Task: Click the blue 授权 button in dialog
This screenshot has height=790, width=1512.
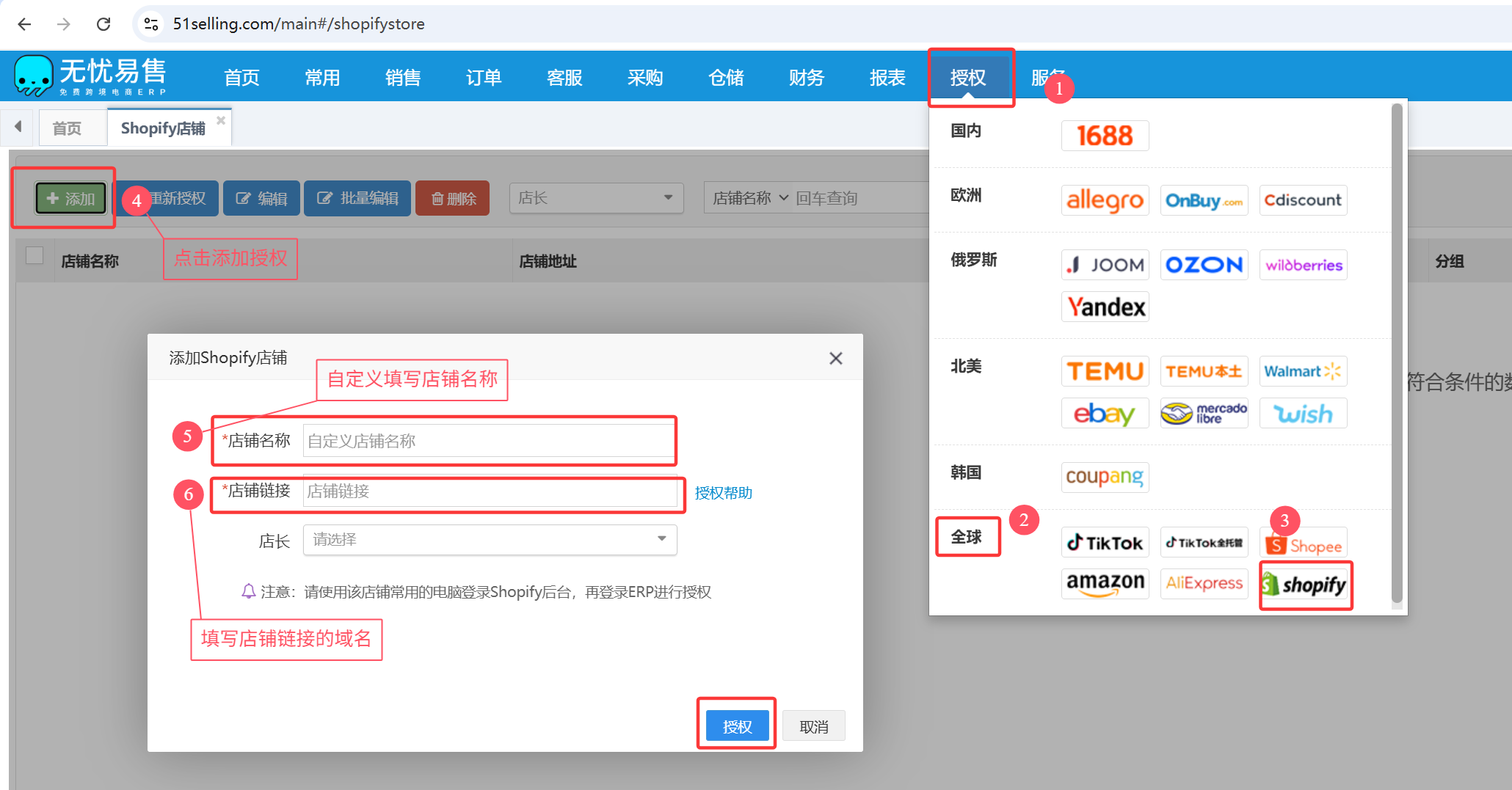Action: click(736, 726)
